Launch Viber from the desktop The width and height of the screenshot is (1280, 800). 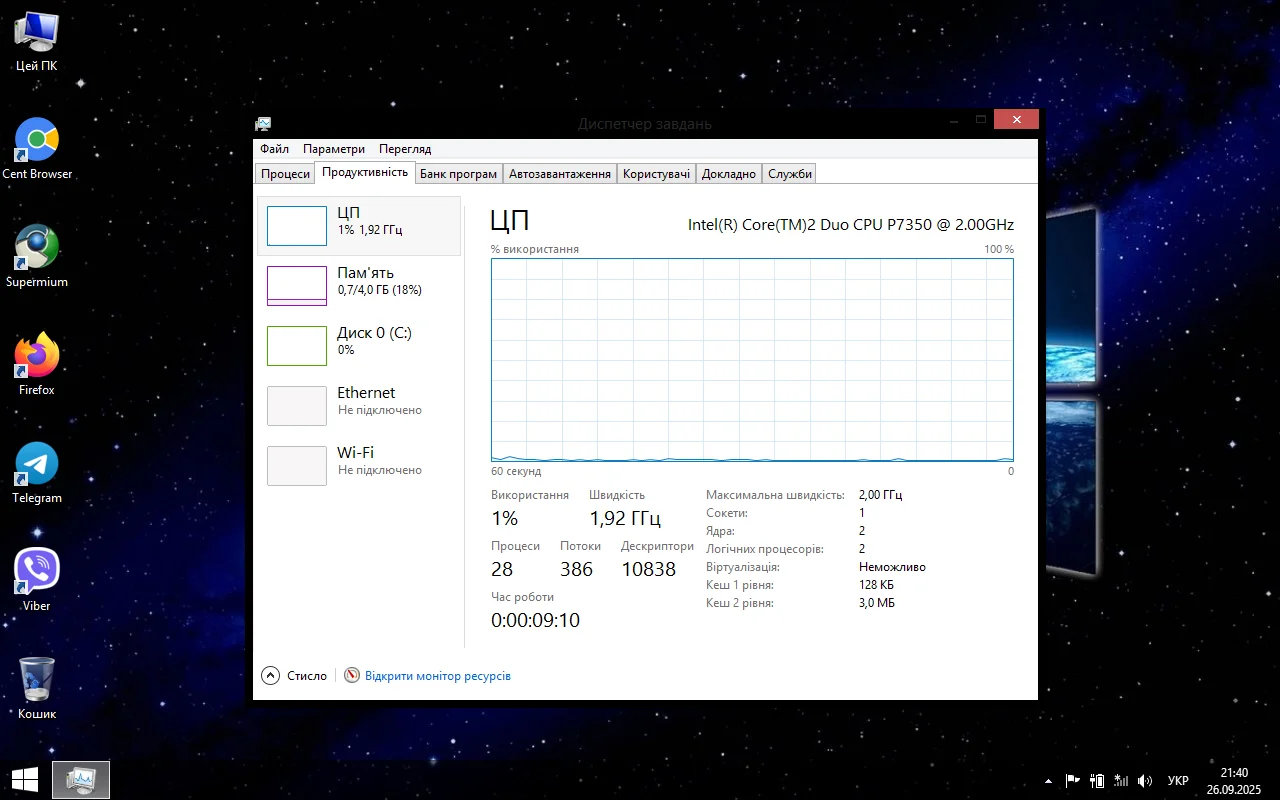point(37,572)
